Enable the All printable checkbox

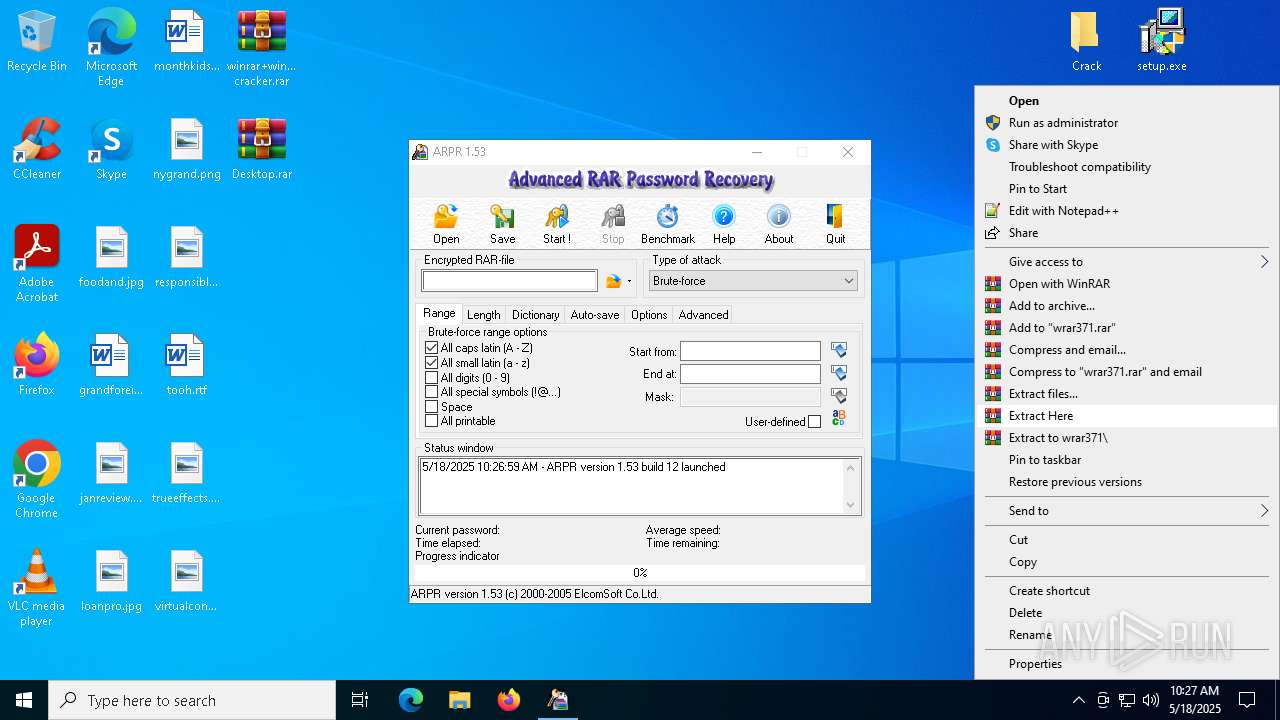432,421
